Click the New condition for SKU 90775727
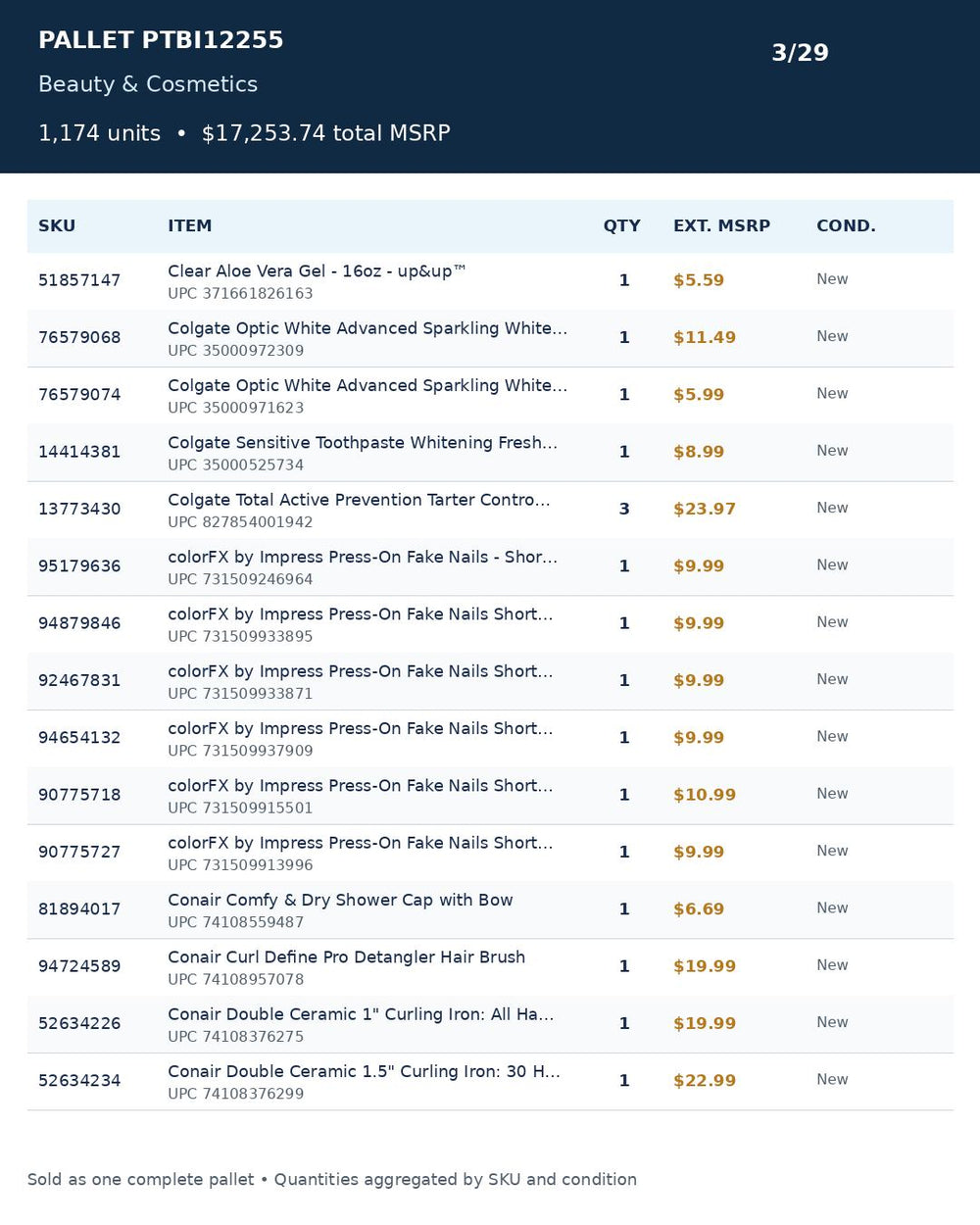The image size is (980, 1225). tap(832, 852)
